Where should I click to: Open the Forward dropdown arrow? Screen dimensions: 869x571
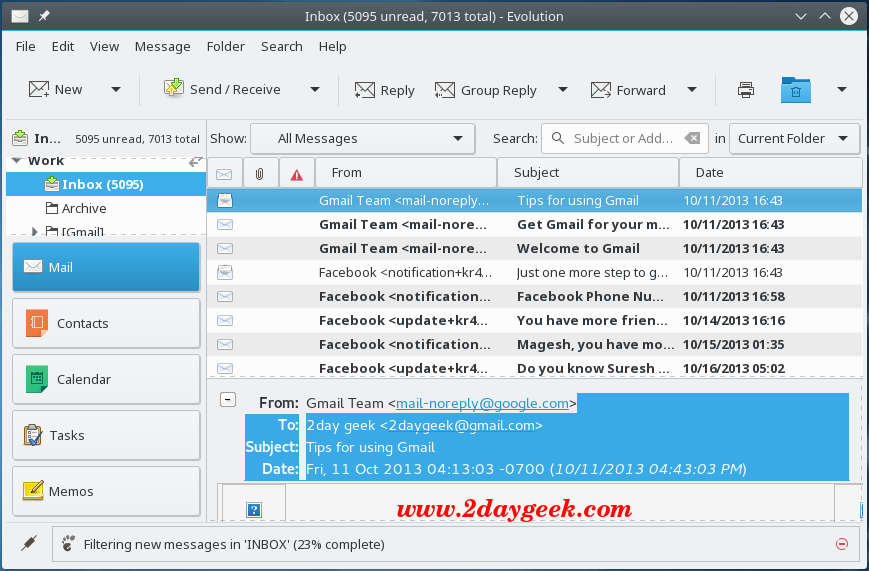click(692, 89)
